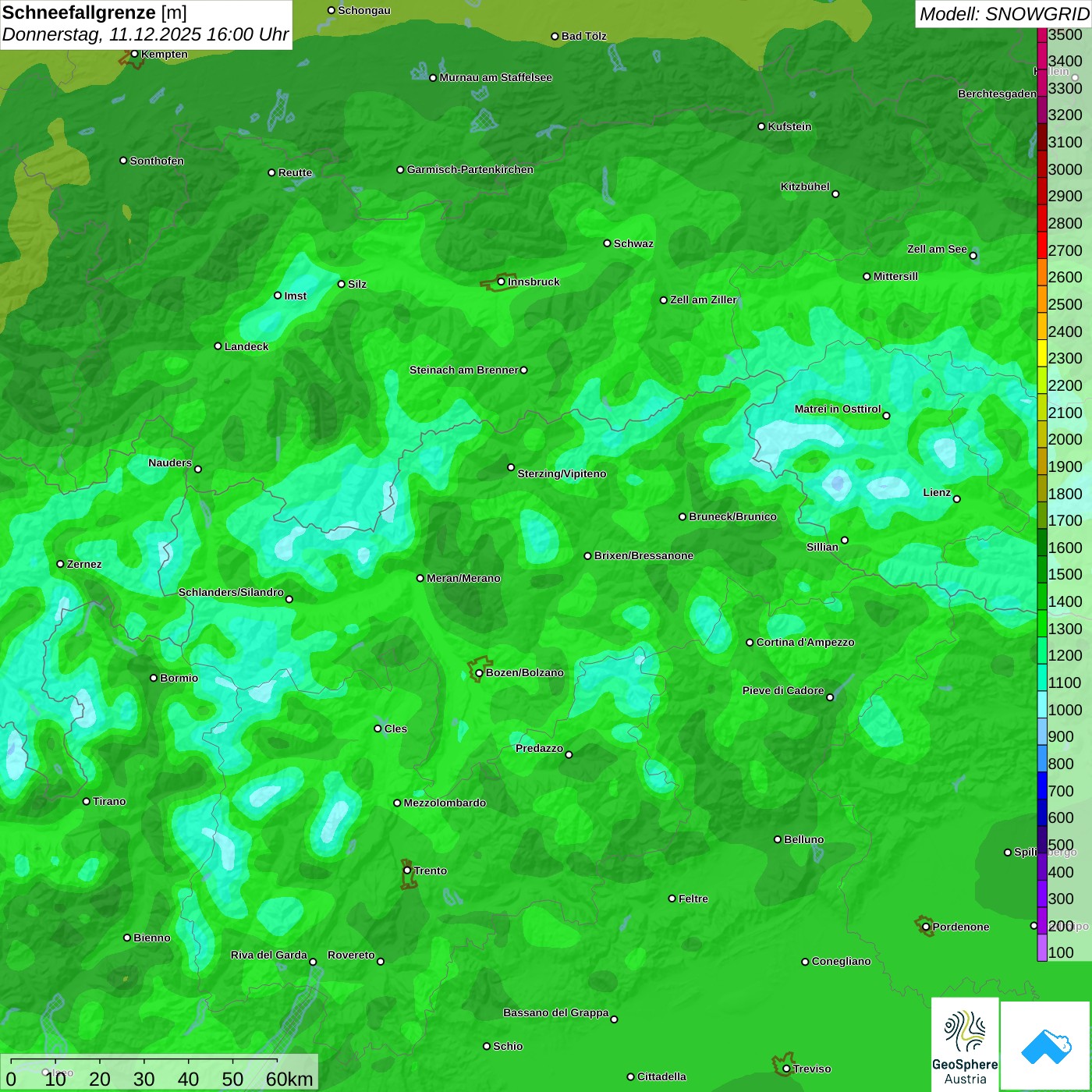
Task: Select the Kitzbühel label
Action: 805,186
